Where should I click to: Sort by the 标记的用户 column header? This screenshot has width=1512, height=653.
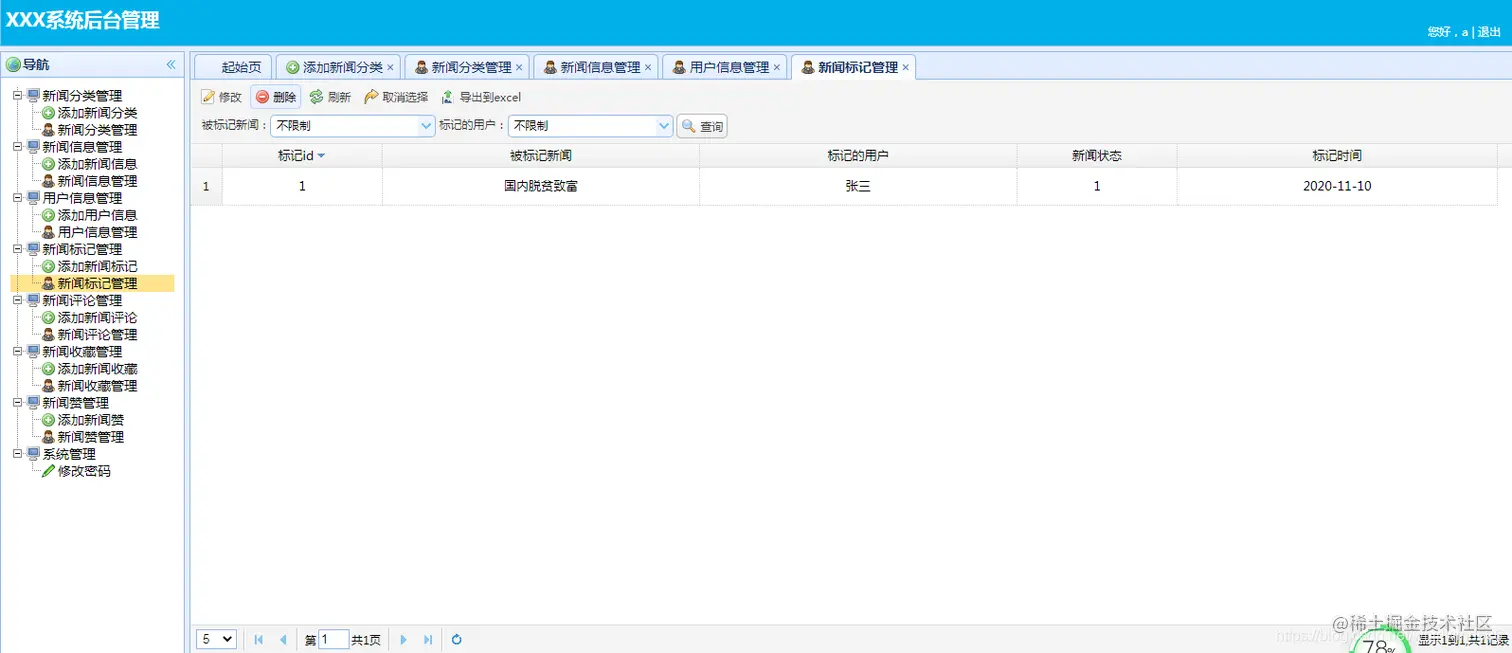858,156
